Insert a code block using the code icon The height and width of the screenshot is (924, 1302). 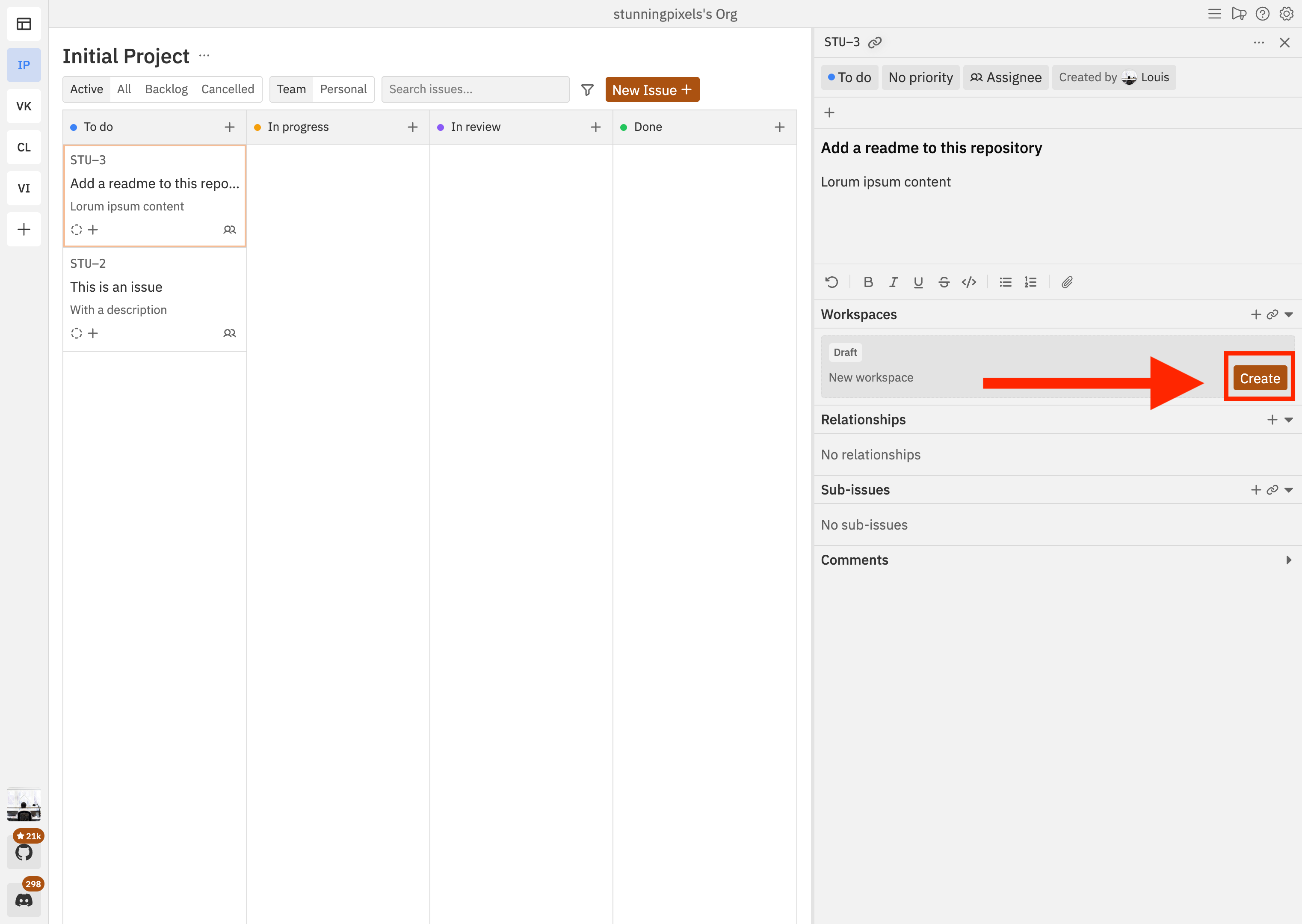pyautogui.click(x=969, y=281)
